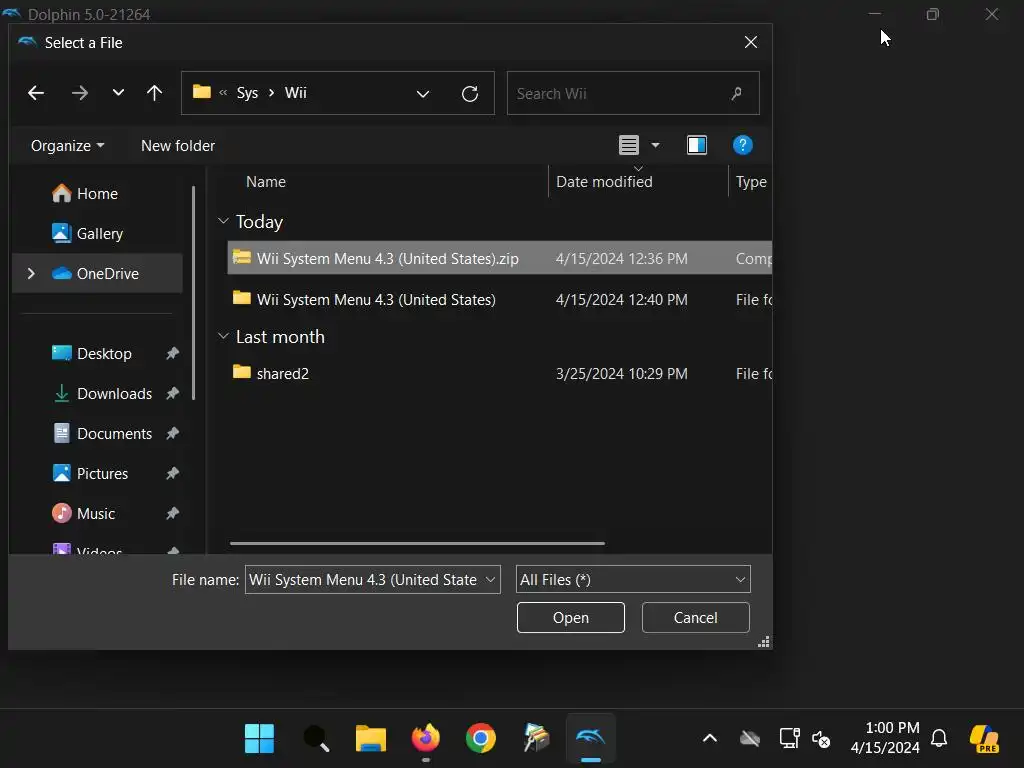
Task: Click pin icon next to Pictures
Action: pos(172,473)
